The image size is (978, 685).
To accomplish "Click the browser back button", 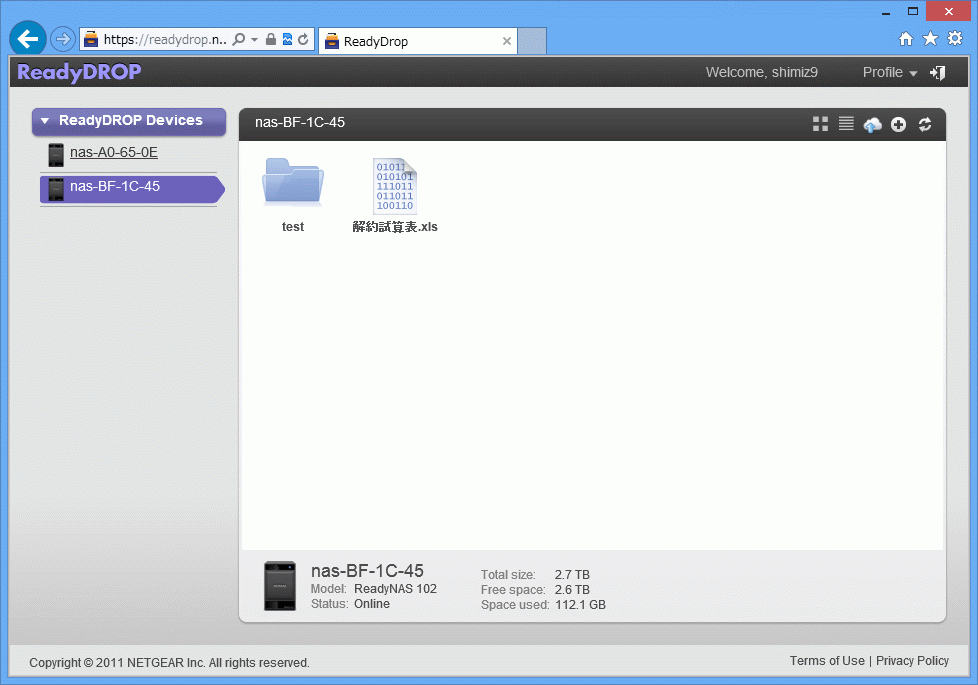I will (28, 39).
